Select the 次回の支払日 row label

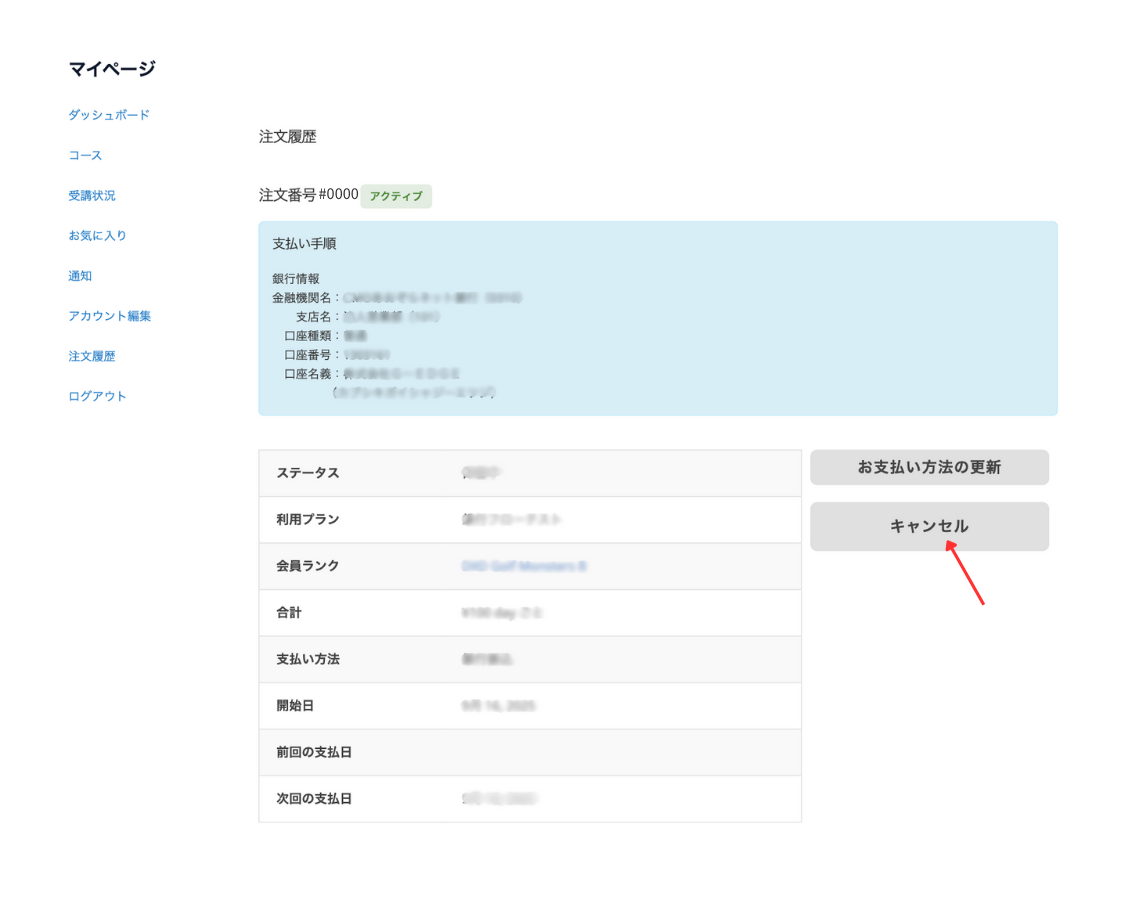[x=314, y=798]
